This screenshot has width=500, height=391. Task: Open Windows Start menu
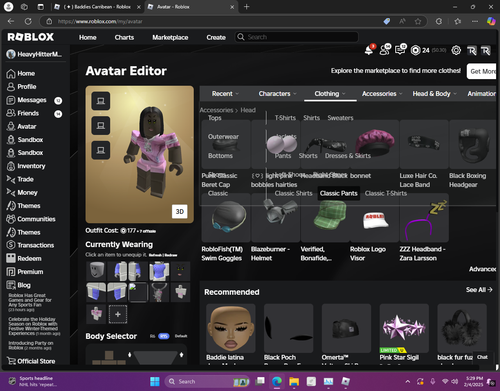[x=155, y=381]
